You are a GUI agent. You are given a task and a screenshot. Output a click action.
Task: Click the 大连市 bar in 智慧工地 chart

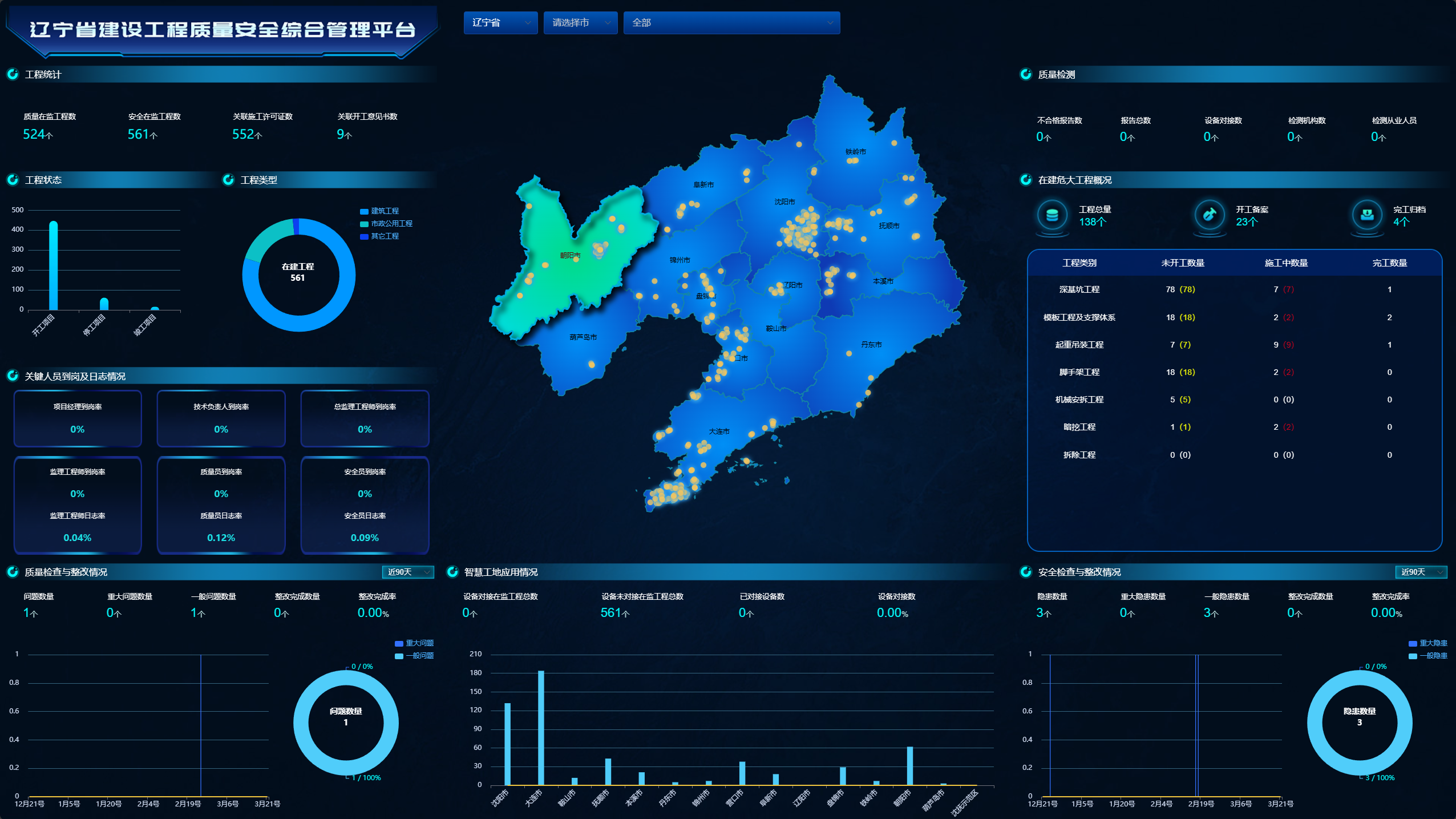pyautogui.click(x=541, y=728)
